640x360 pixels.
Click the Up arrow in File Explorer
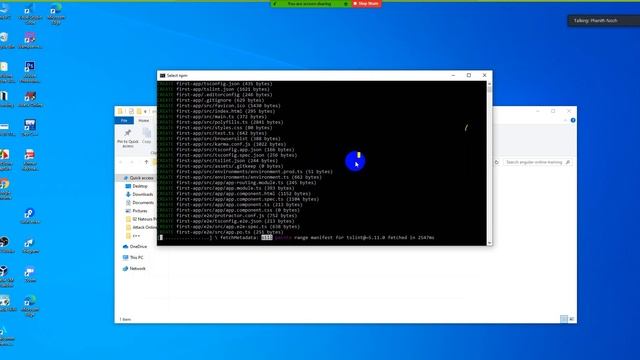146,162
